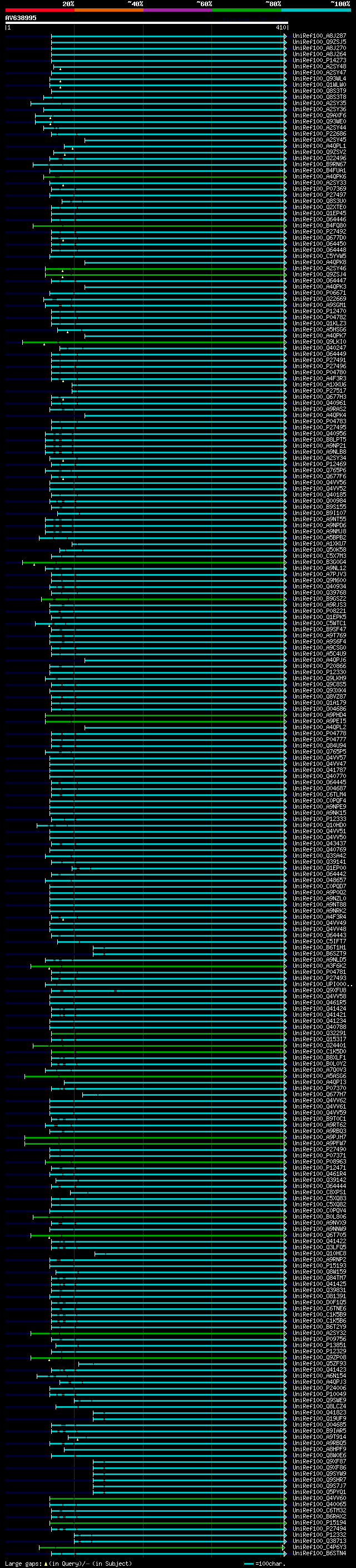Open hit UniRef100_B6STN4
Screen dimensions: 356x1568
(319, 1554)
